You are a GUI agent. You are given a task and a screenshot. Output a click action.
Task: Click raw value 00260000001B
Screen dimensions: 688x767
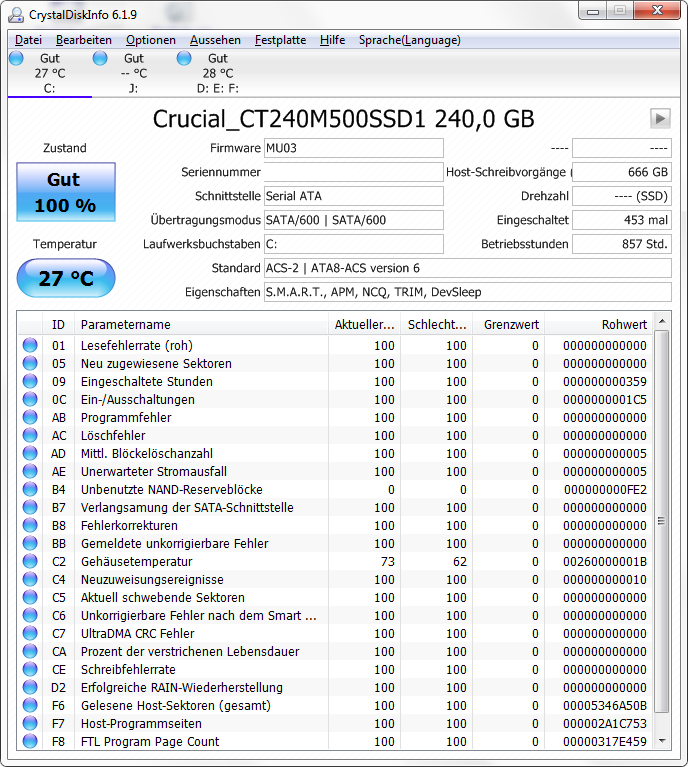605,562
